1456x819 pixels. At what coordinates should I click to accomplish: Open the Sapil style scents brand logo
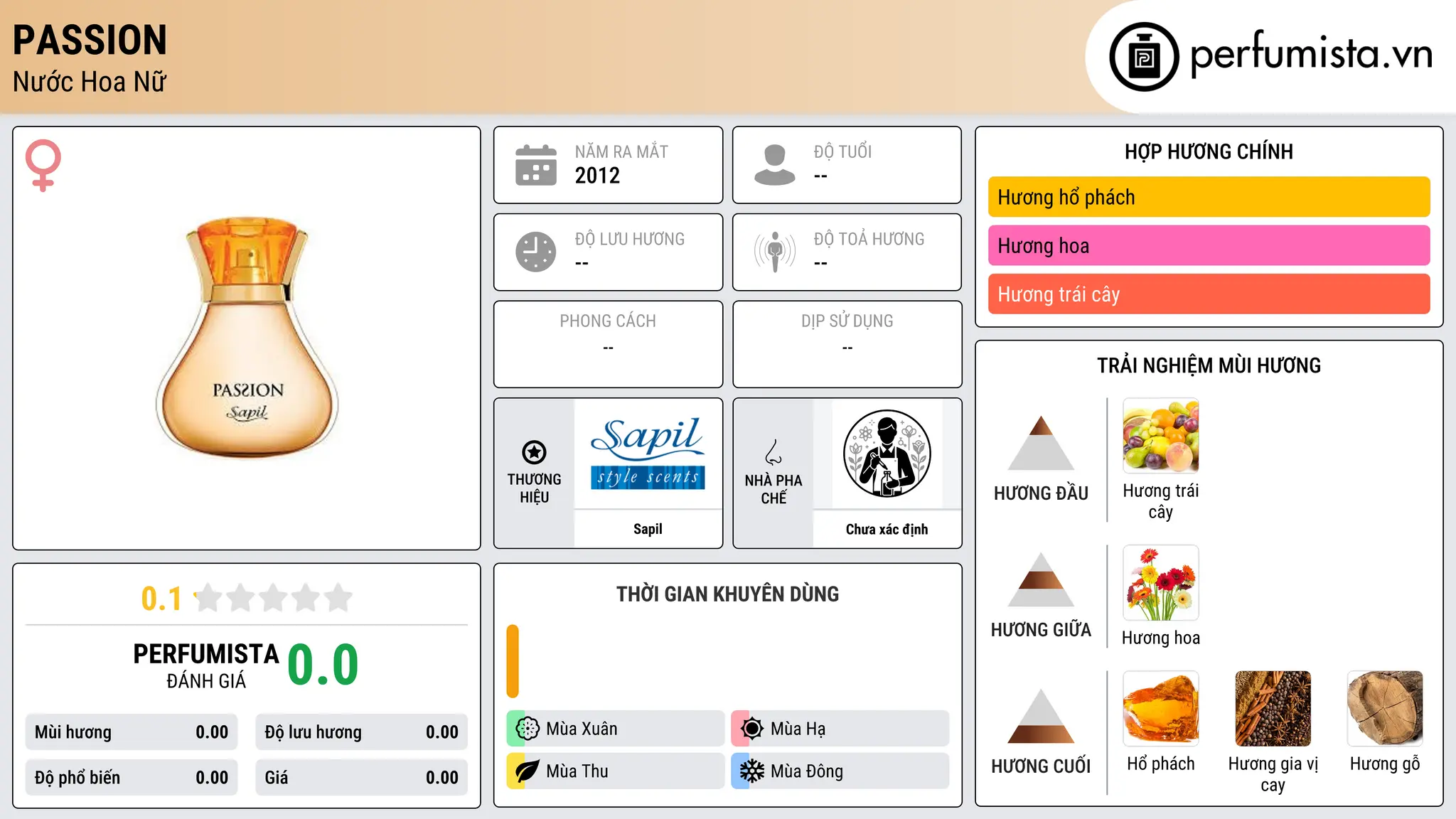pos(648,454)
